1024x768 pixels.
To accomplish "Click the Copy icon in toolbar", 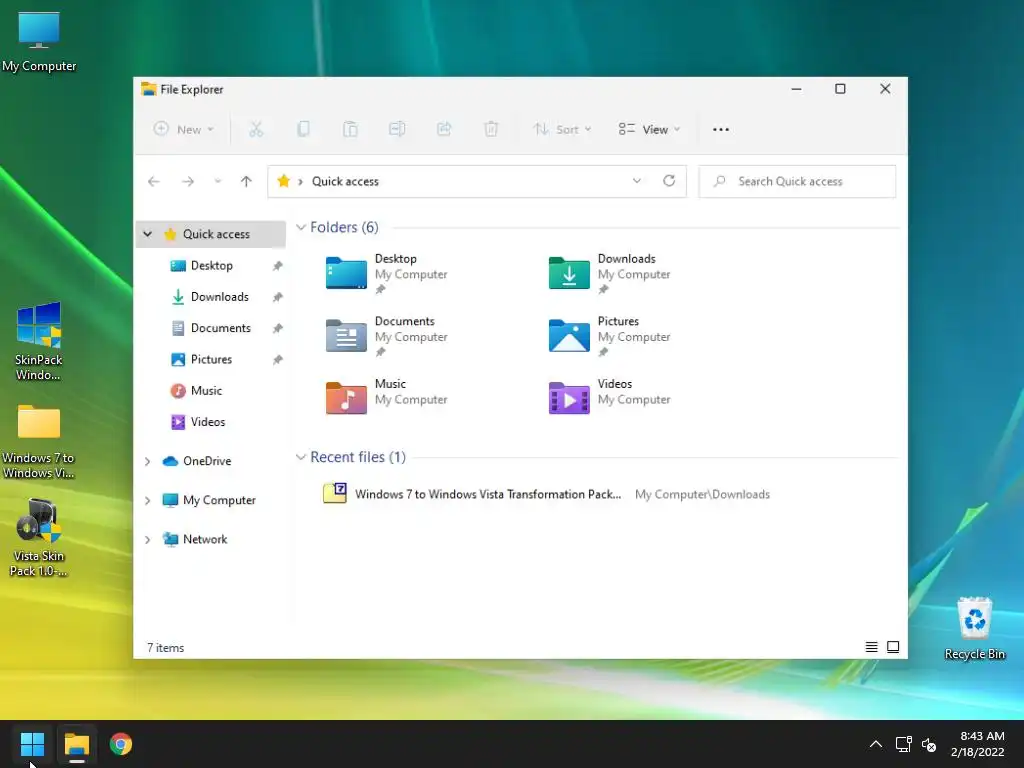I will click(303, 129).
